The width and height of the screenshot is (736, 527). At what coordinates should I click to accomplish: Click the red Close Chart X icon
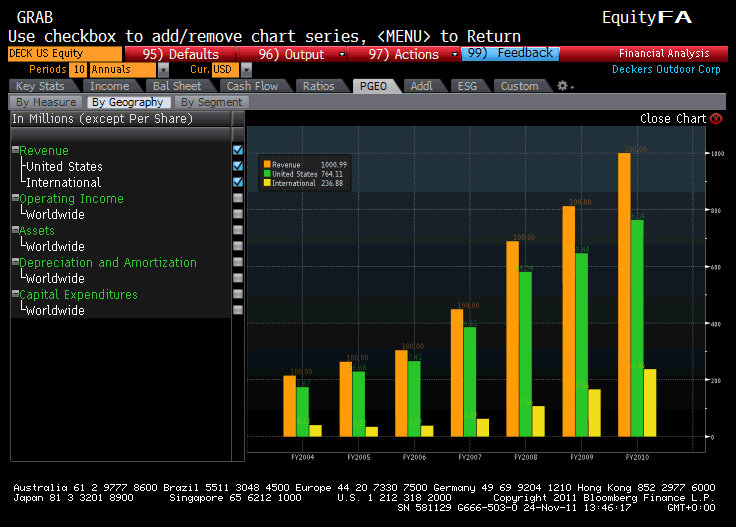pos(715,119)
